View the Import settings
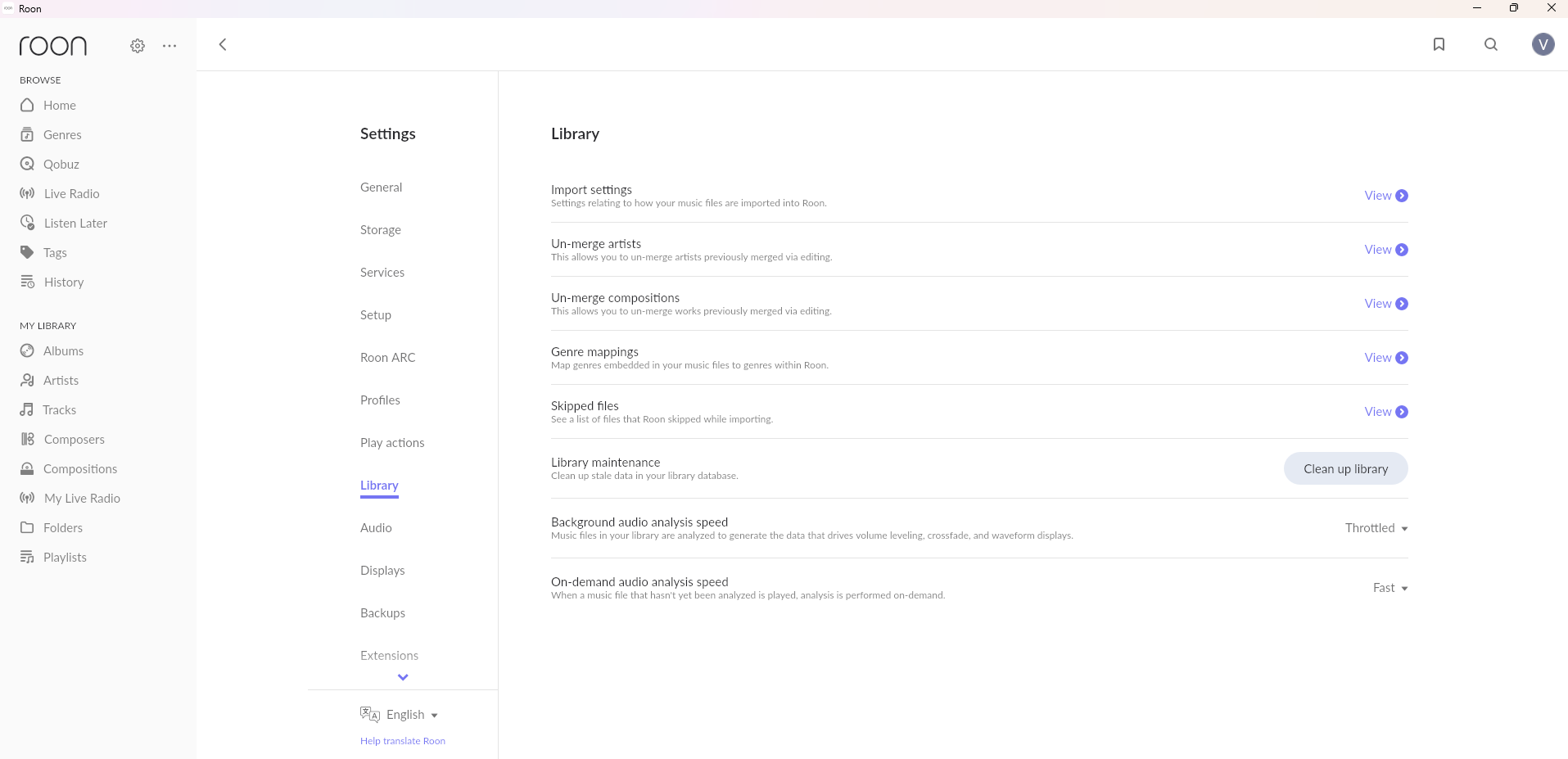This screenshot has height=759, width=1568. pyautogui.click(x=1385, y=196)
